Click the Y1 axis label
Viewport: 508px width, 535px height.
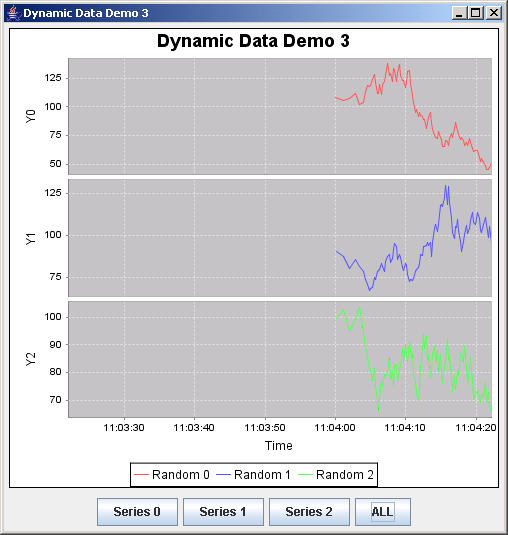coord(31,238)
